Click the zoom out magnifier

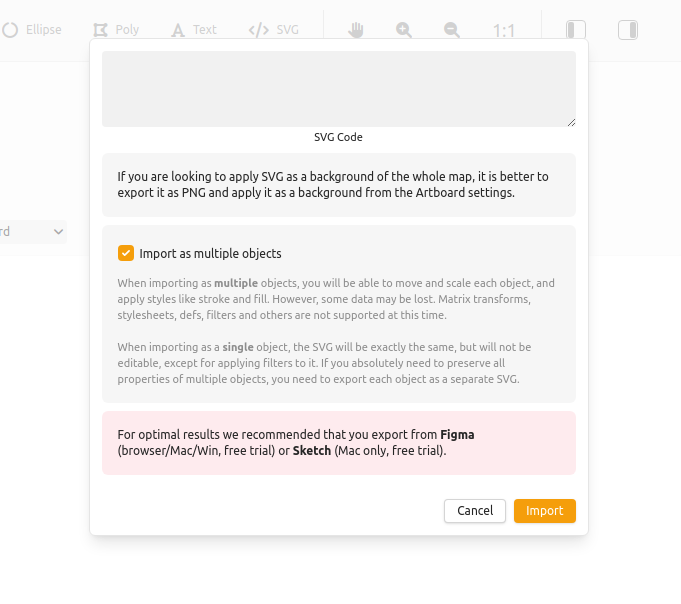click(x=452, y=30)
